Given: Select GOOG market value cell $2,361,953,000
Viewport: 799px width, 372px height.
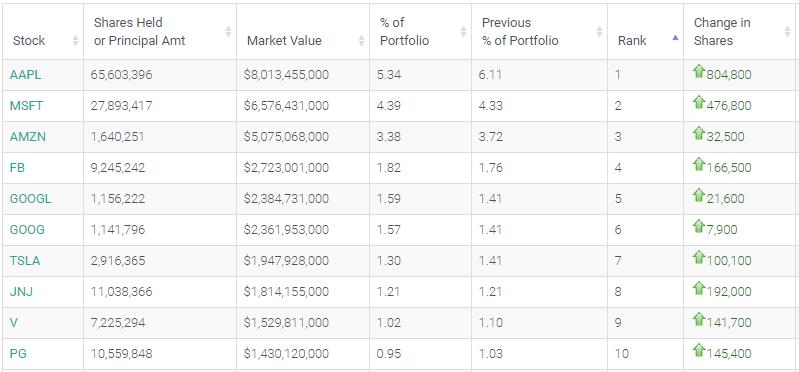Looking at the screenshot, I should [x=286, y=230].
